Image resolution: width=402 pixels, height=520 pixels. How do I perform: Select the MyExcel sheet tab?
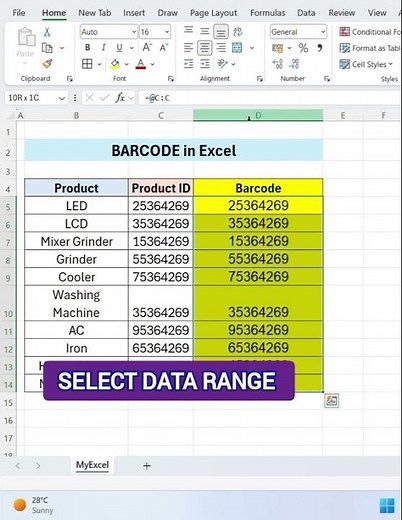pyautogui.click(x=92, y=465)
